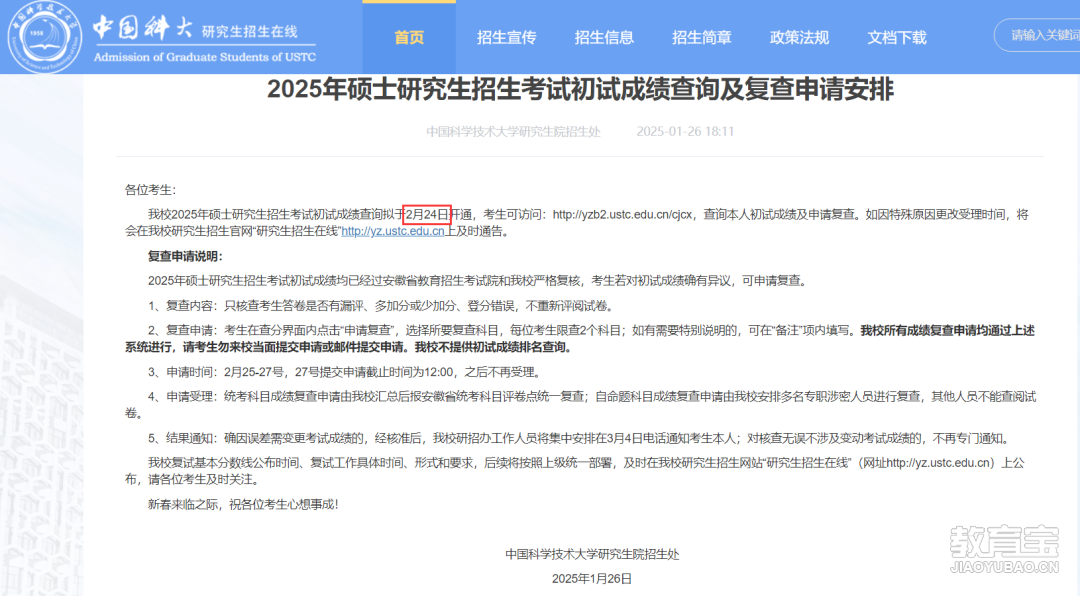1080x596 pixels.
Task: Go to the 招生简章 menu item
Action: [702, 37]
